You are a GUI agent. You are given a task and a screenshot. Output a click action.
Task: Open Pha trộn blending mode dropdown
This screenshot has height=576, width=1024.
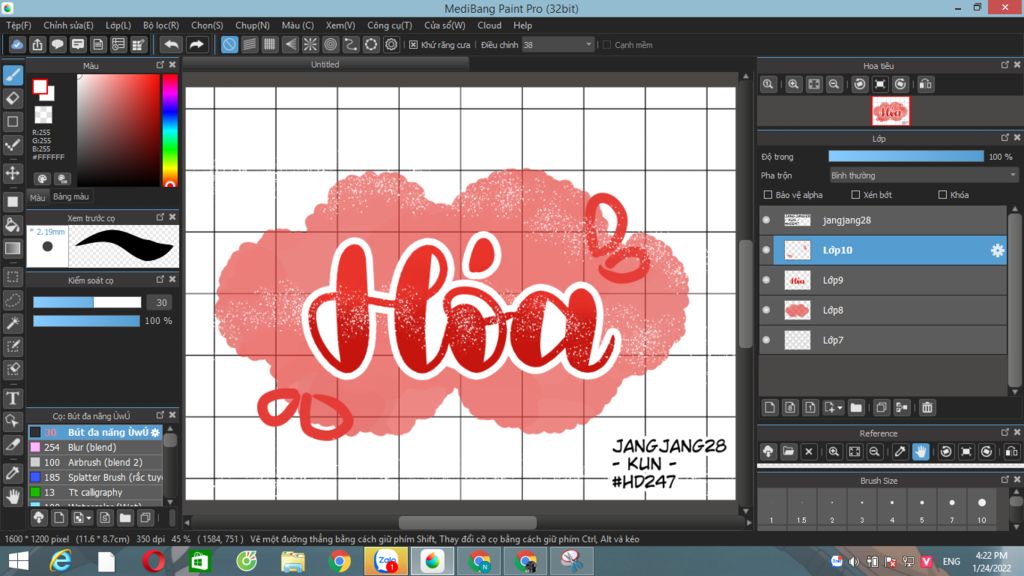(x=923, y=176)
